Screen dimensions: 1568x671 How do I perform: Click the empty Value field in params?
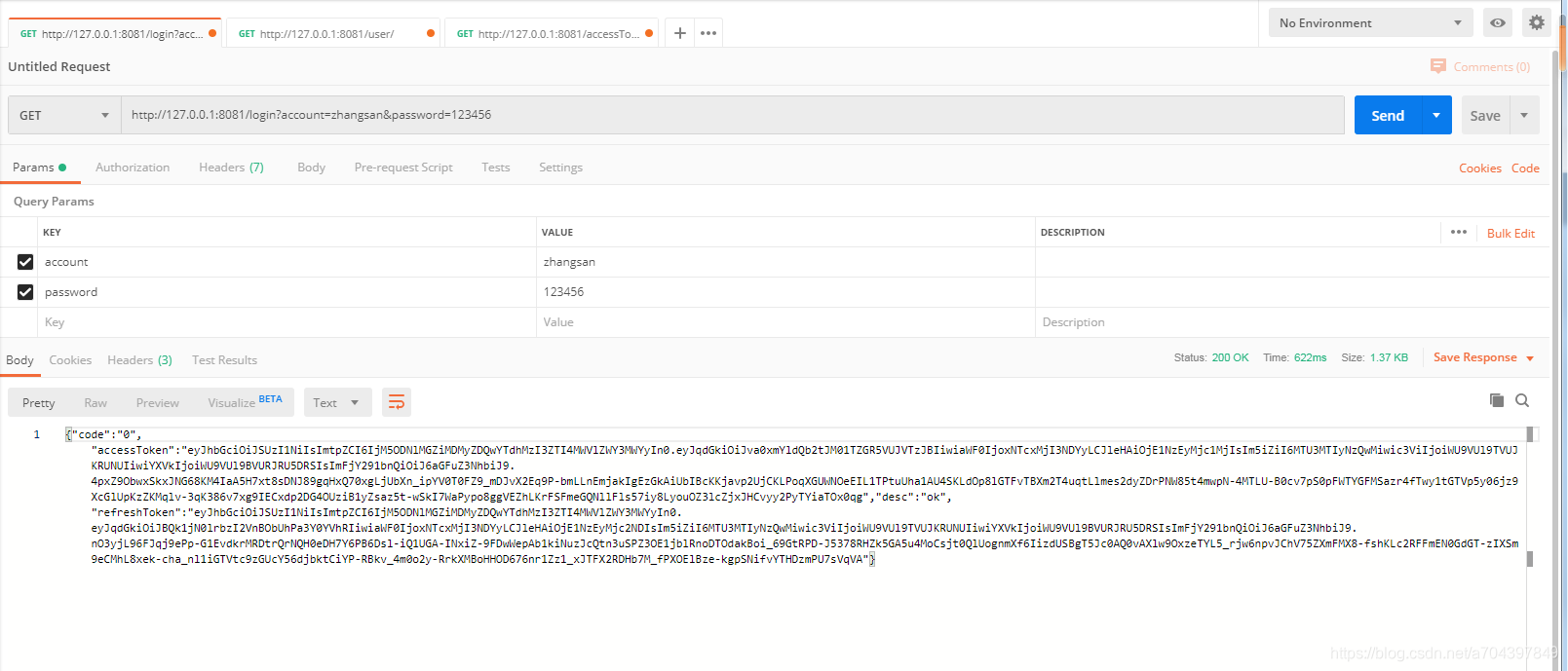785,322
